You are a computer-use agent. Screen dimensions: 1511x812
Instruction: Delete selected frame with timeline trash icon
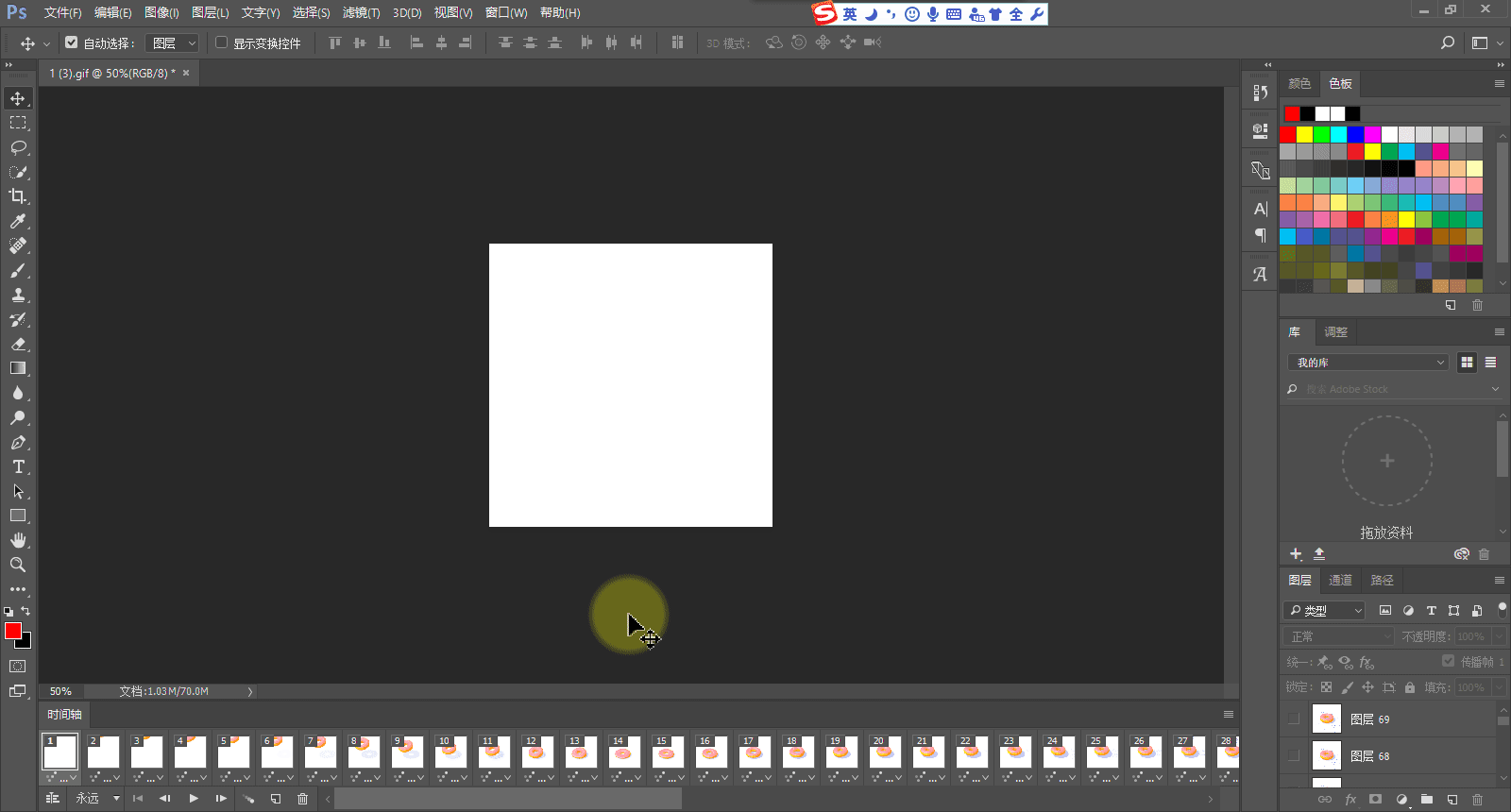[302, 799]
